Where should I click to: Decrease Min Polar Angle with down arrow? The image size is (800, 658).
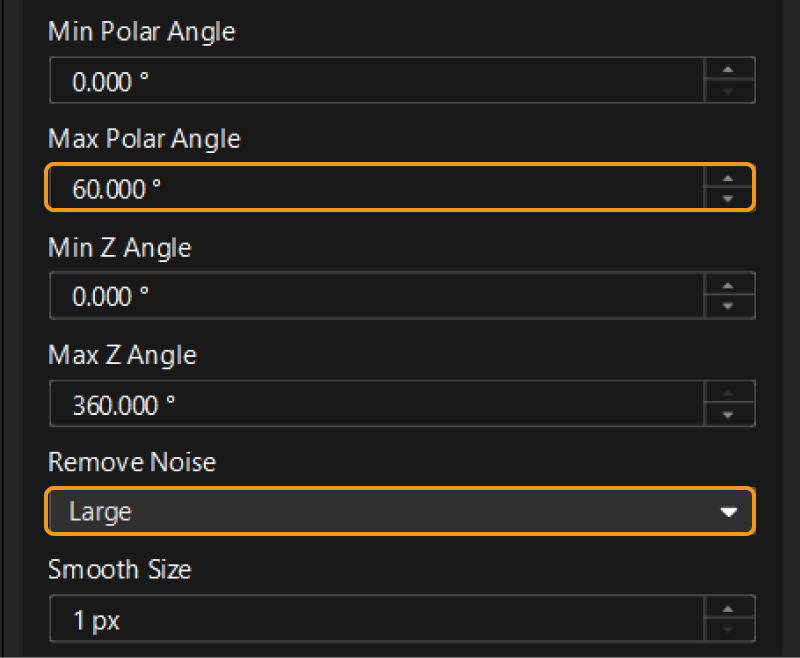[x=728, y=91]
